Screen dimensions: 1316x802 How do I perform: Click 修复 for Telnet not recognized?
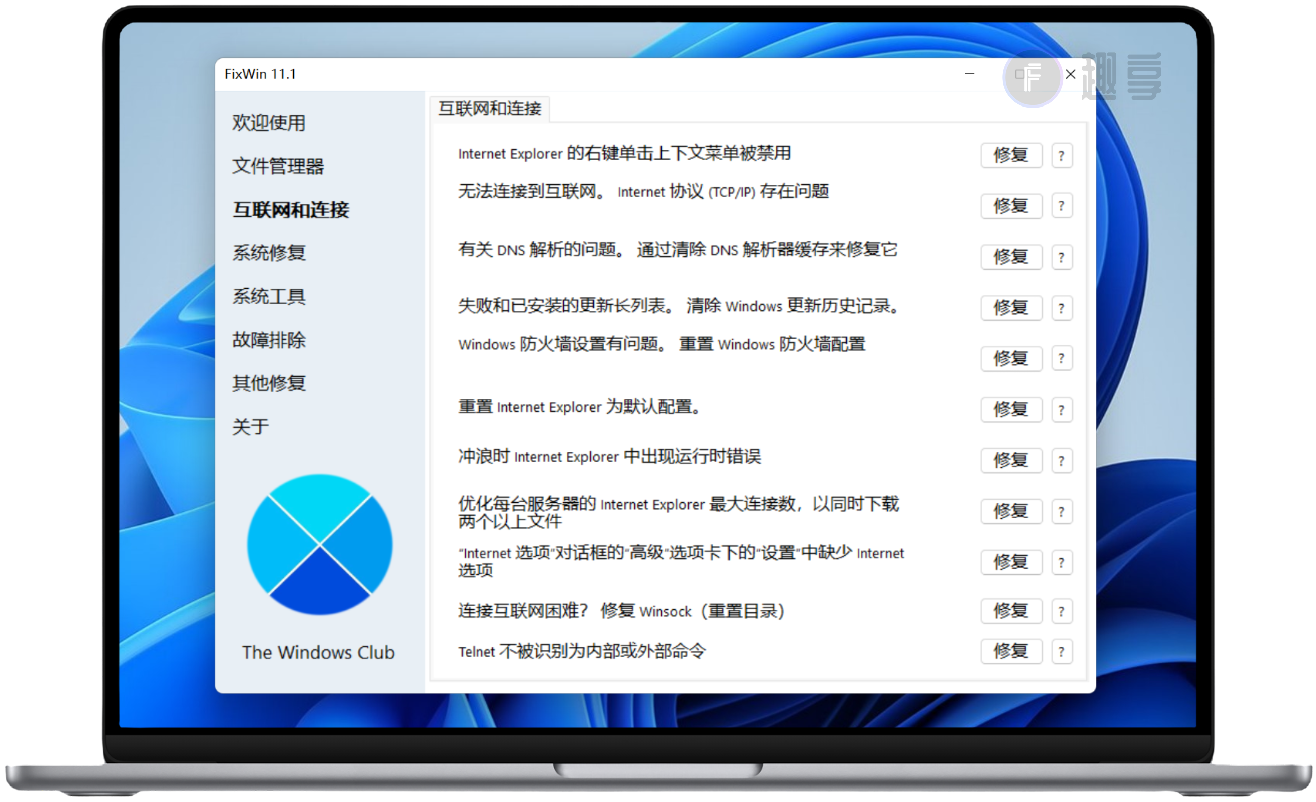pyautogui.click(x=1011, y=651)
